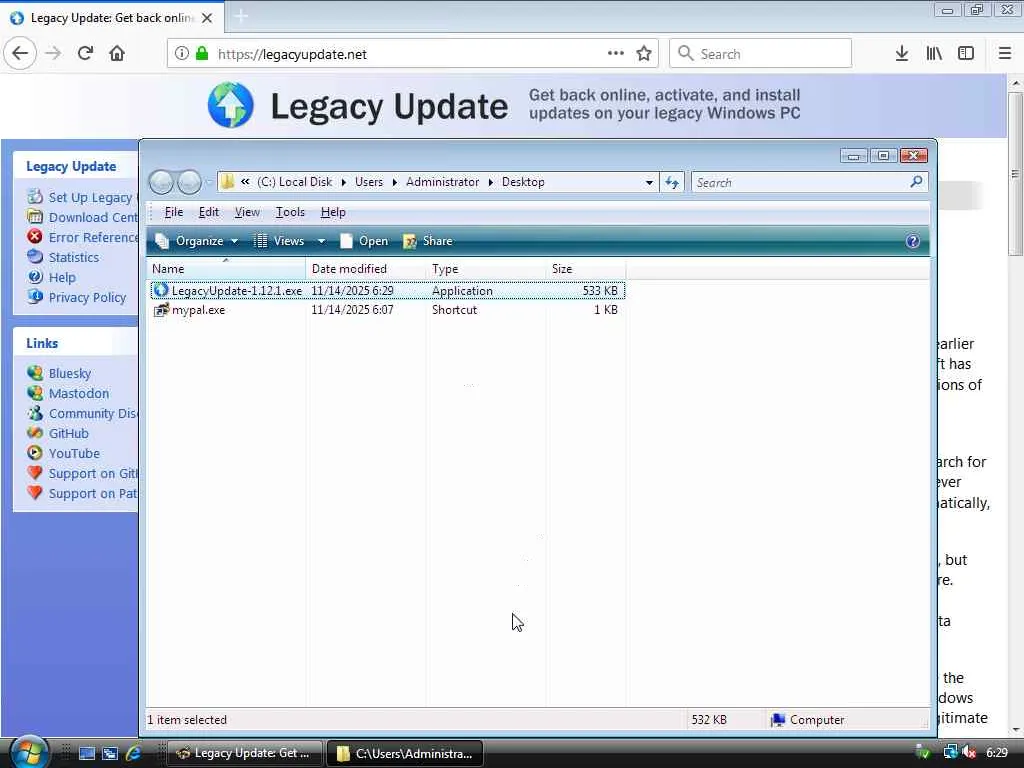Expand the address bar history dropdown
This screenshot has width=1024, height=768.
[649, 182]
